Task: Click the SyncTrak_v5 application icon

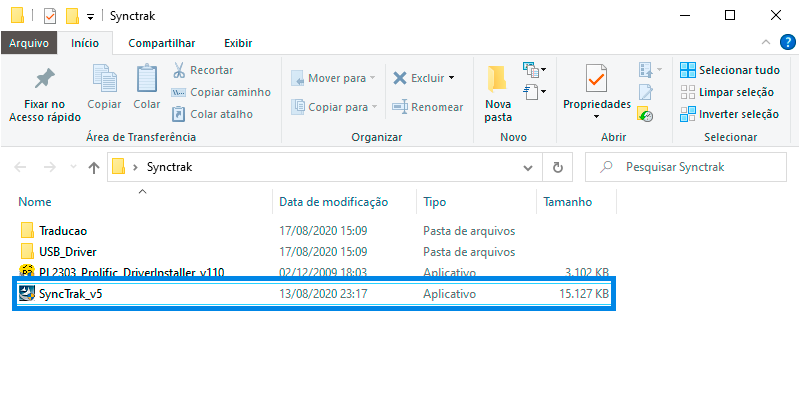Action: coord(26,293)
